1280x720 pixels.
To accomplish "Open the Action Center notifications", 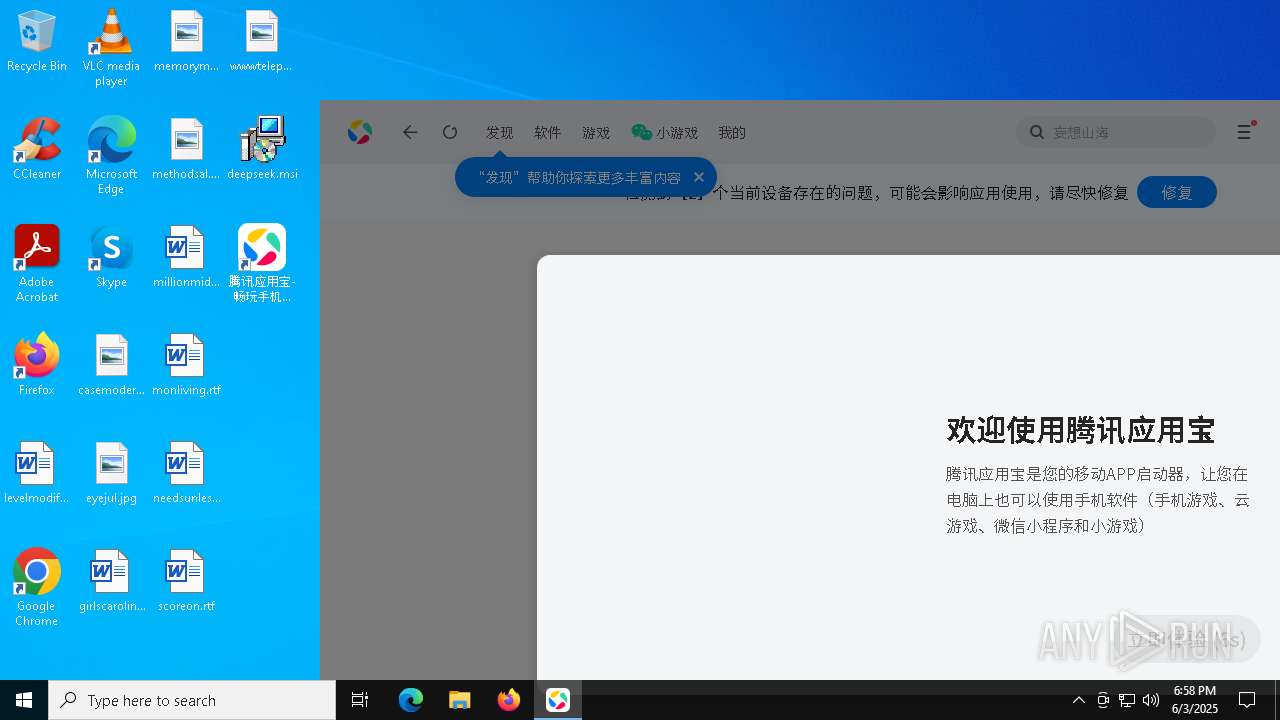I will tap(1247, 700).
